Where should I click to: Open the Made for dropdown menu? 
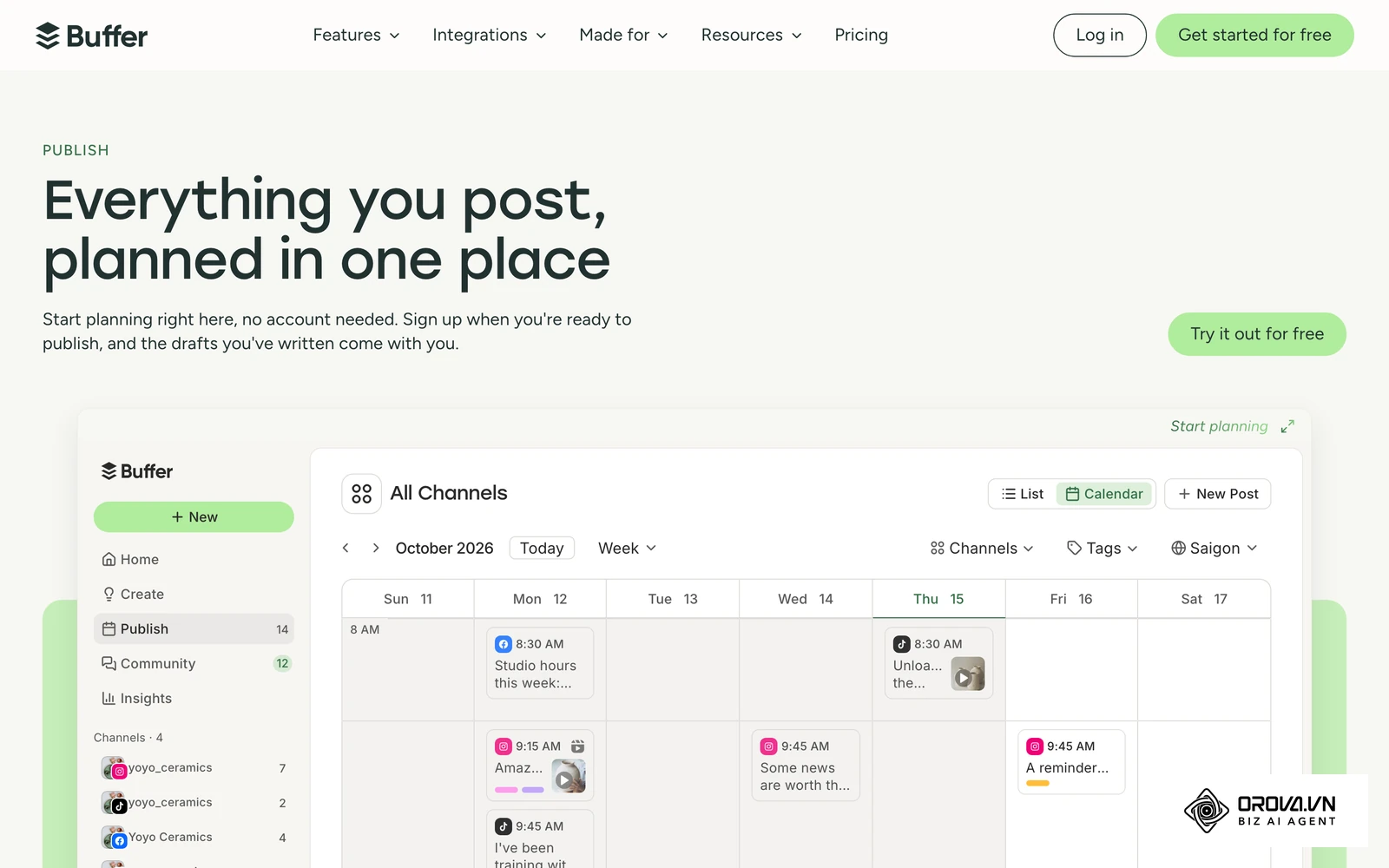tap(623, 36)
